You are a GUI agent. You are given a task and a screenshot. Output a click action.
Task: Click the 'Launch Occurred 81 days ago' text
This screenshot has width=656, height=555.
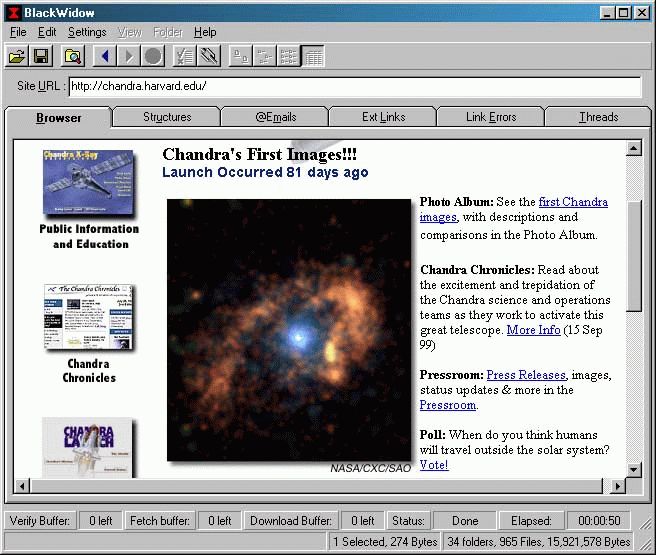265,172
